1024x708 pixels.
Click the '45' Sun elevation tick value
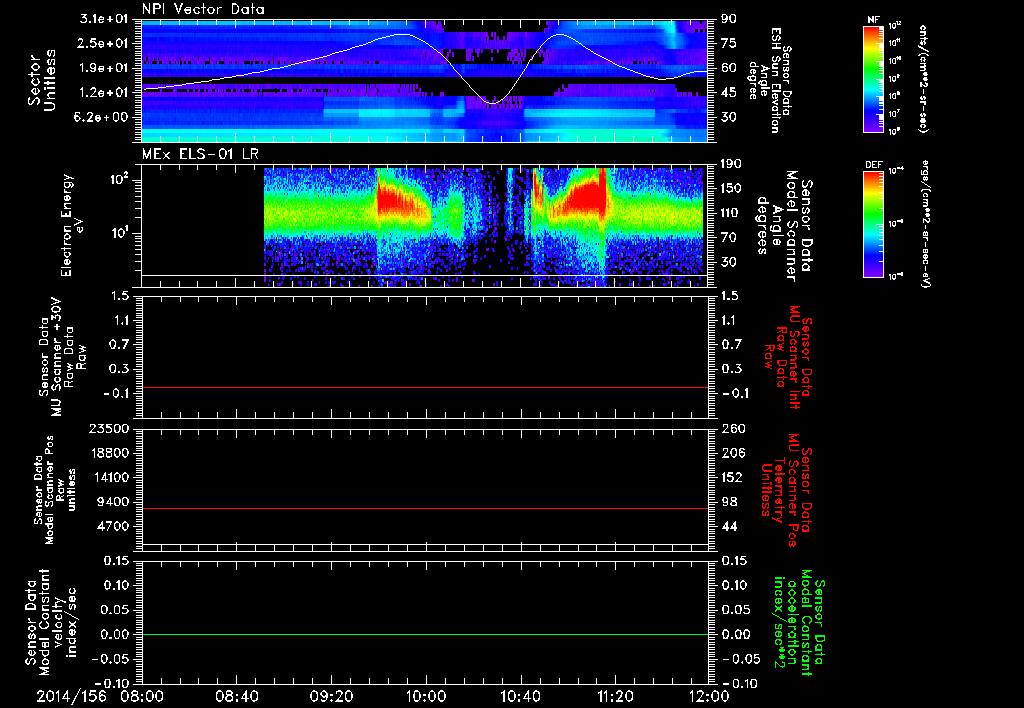click(x=729, y=93)
